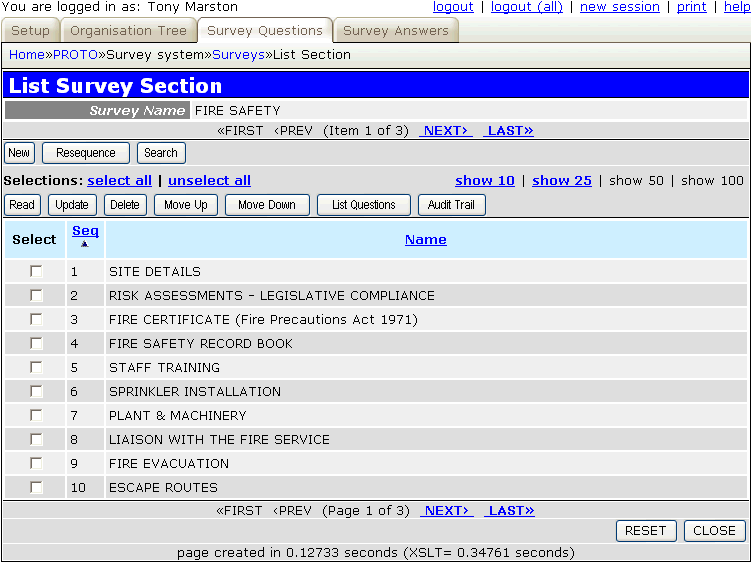Toggle checkbox for SPRINKLER INSTALLATION
752x563 pixels.
coord(36,391)
